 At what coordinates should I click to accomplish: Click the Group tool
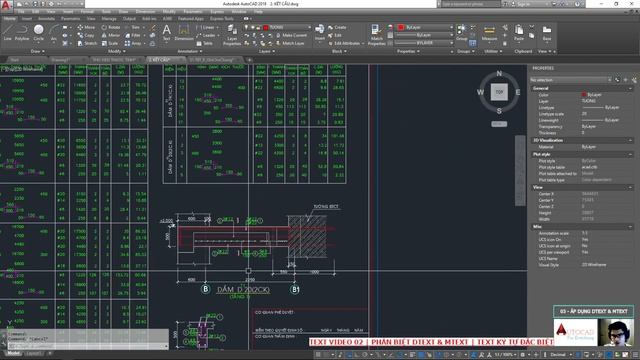(462, 32)
